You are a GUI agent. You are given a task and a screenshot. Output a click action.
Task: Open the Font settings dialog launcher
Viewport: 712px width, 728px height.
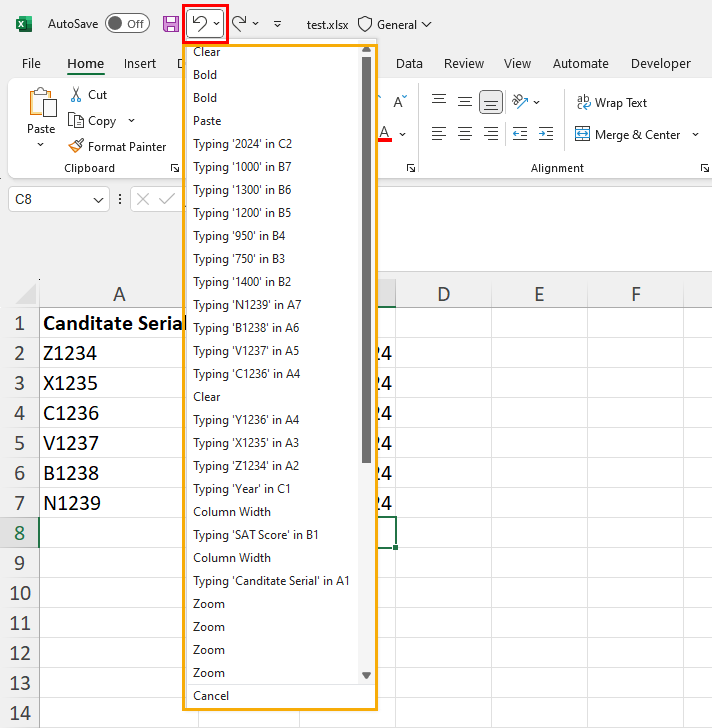pos(411,168)
